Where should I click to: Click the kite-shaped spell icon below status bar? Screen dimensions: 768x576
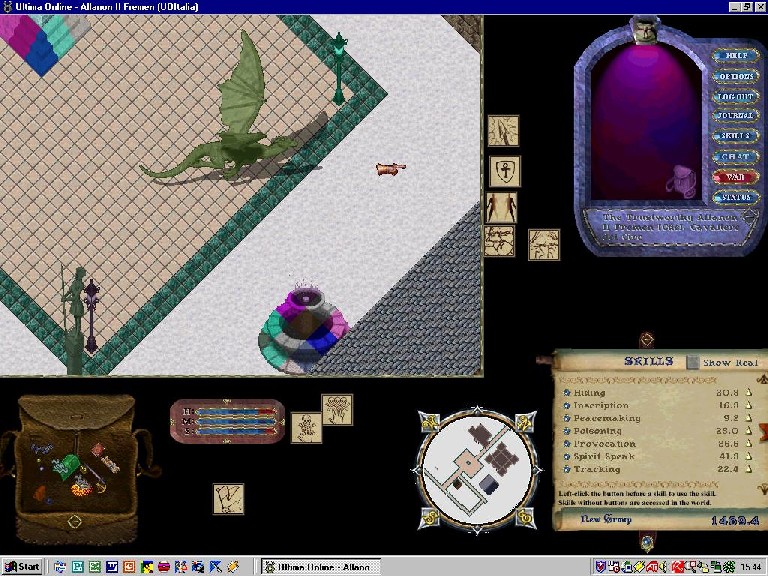(x=228, y=499)
